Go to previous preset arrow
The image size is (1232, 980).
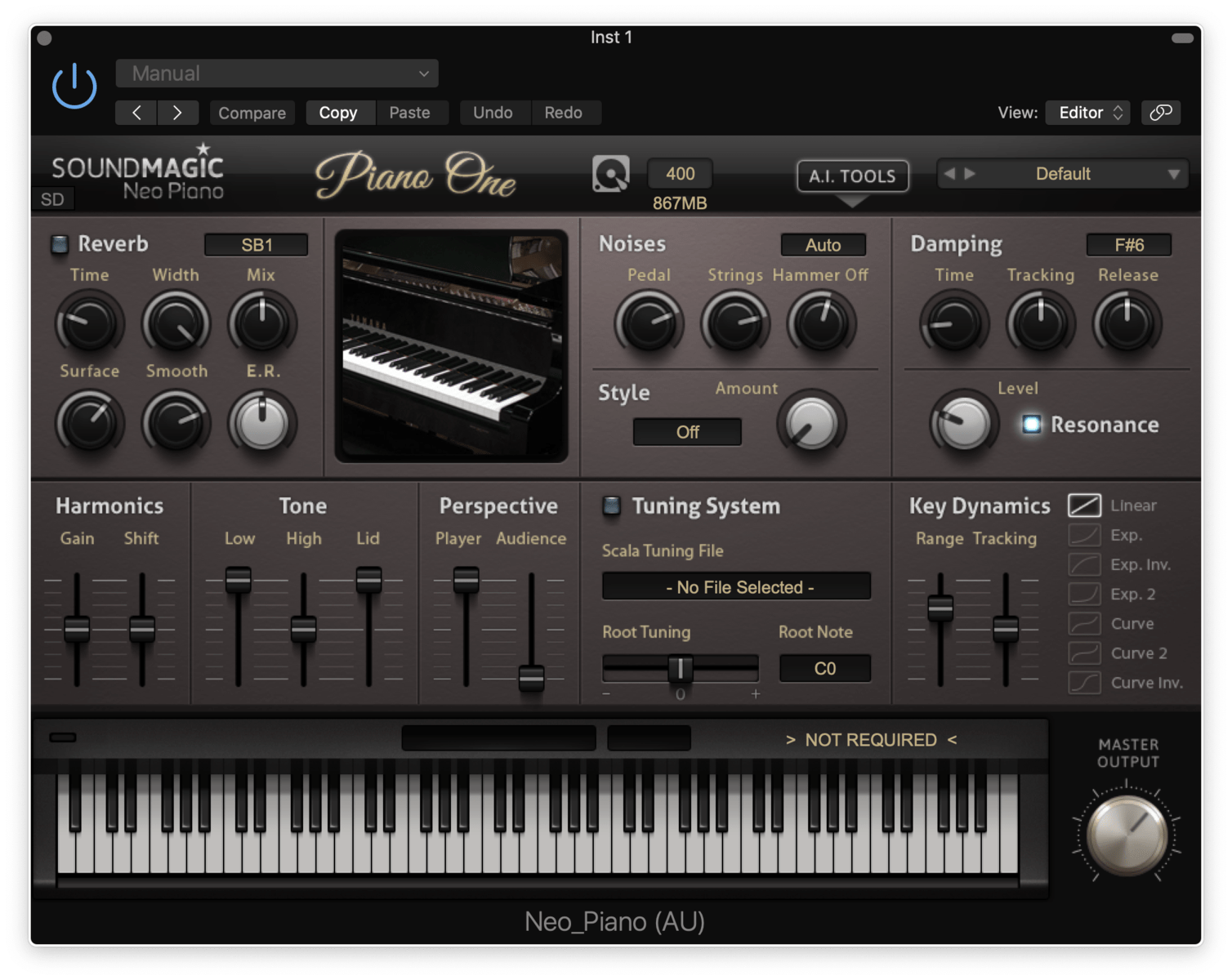click(x=136, y=113)
